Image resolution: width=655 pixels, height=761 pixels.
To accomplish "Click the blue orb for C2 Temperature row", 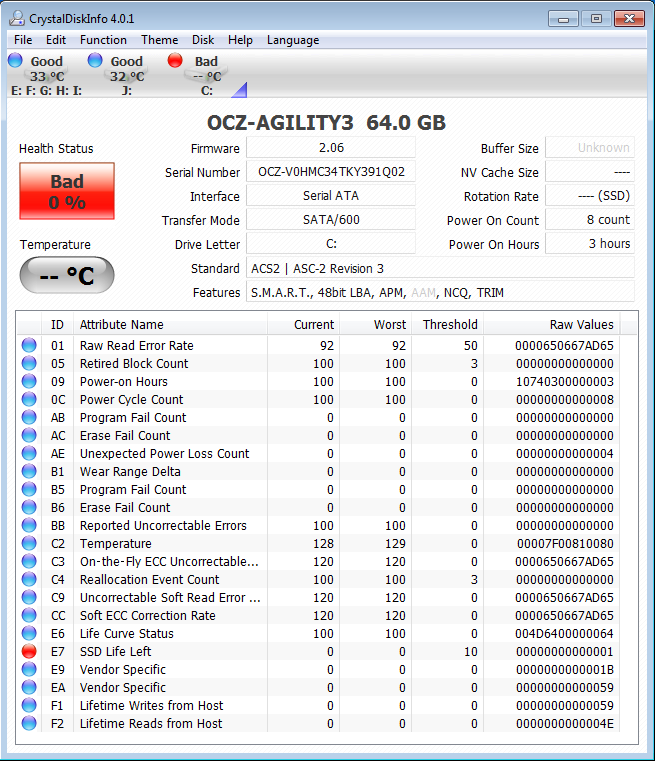I will (x=29, y=543).
